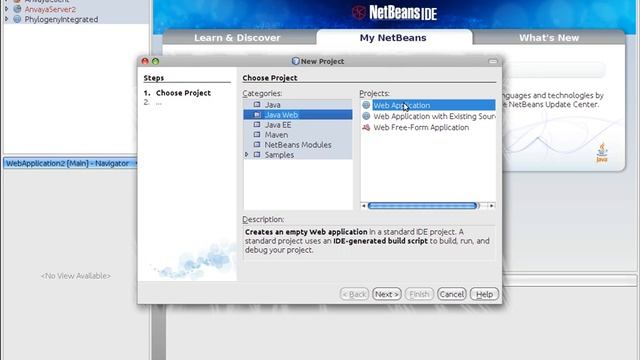This screenshot has width=640, height=360.
Task: Open Help for the New Project dialog
Action: [484, 294]
